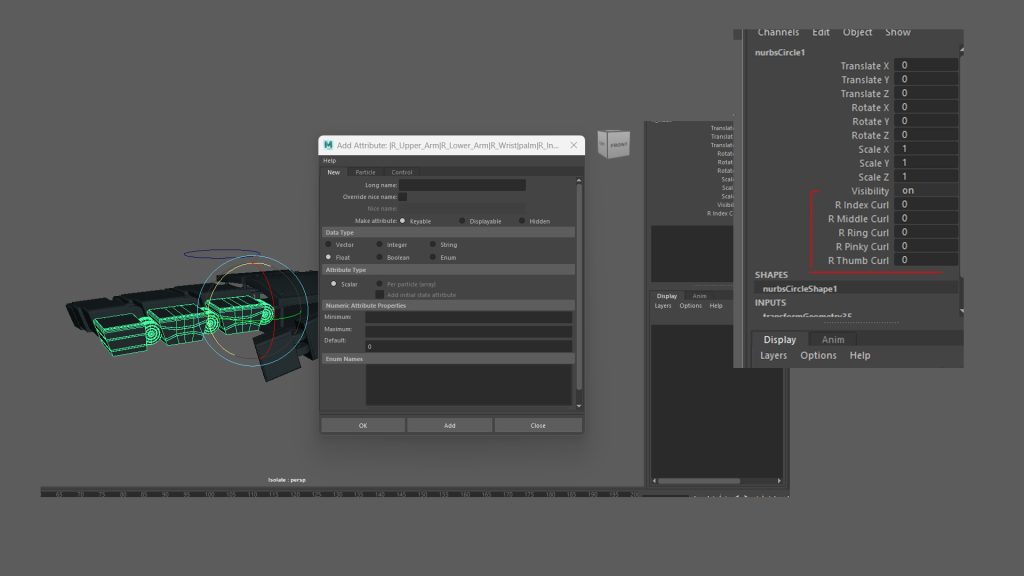Image resolution: width=1024 pixels, height=576 pixels.
Task: Select the Scale Y channel label
Action: [x=874, y=163]
